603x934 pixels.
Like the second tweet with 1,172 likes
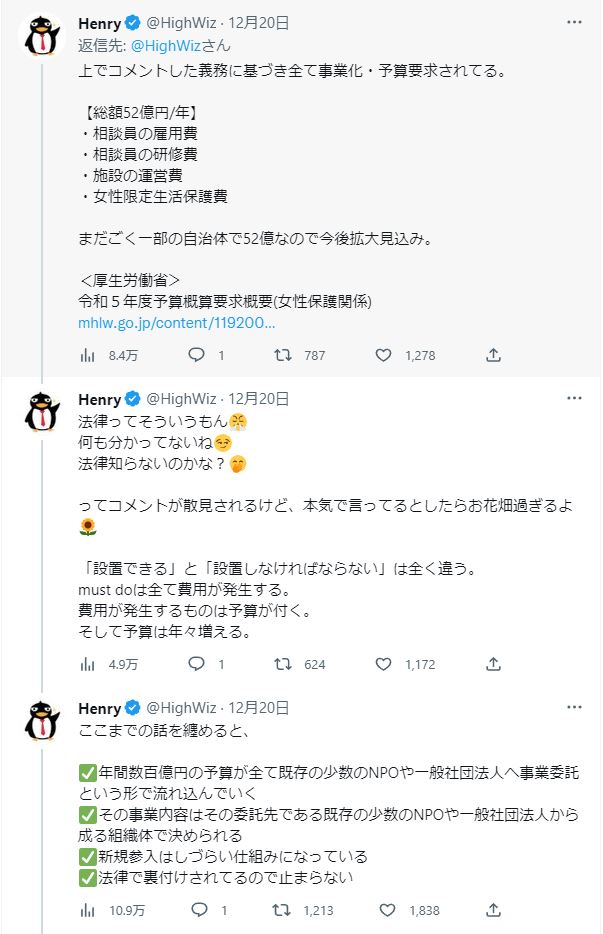pyautogui.click(x=386, y=663)
